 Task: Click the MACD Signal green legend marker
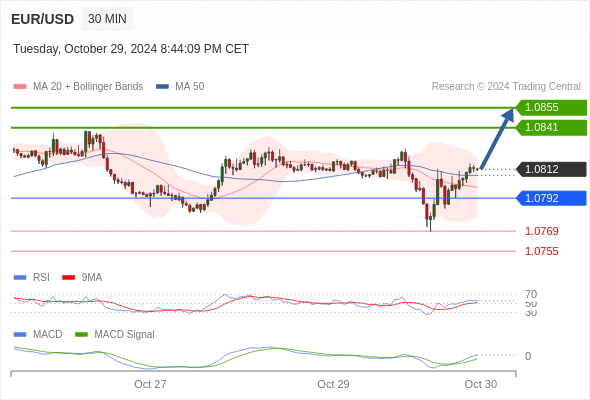pyautogui.click(x=81, y=334)
